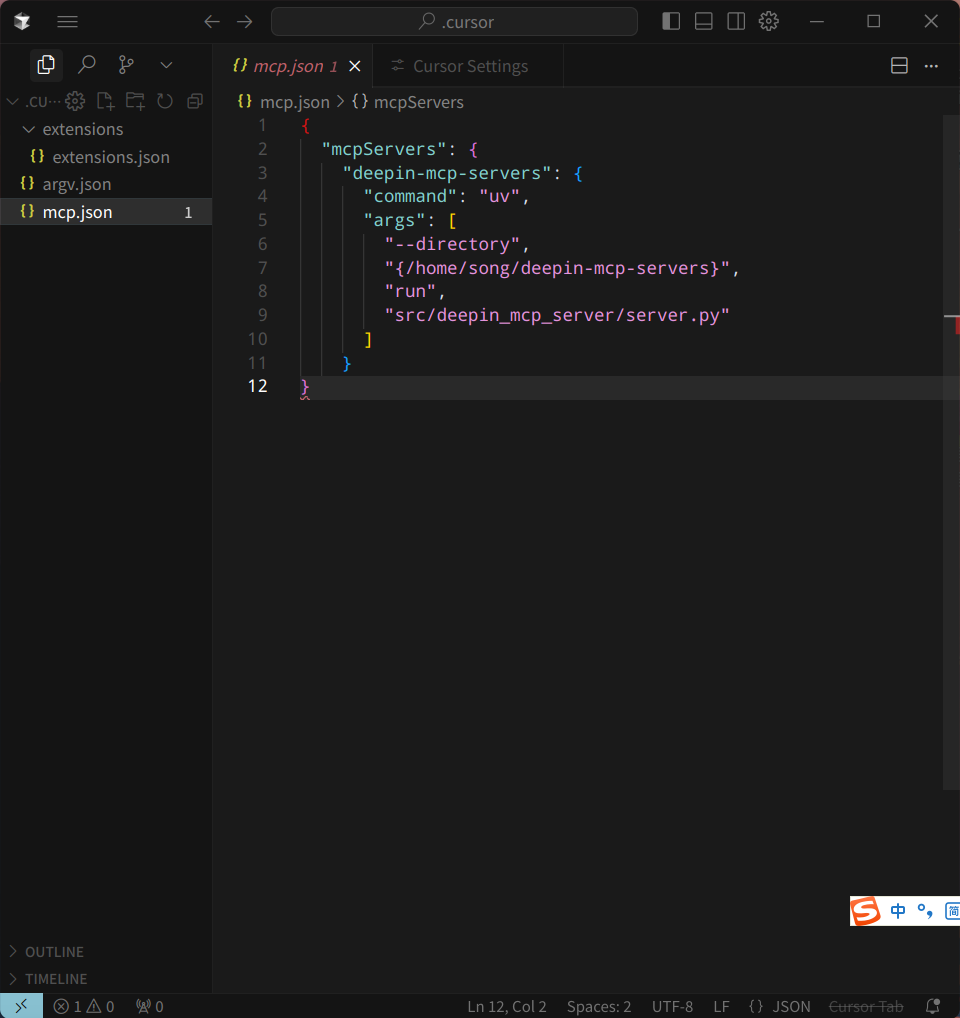Open the Source Control view icon

tap(127, 65)
